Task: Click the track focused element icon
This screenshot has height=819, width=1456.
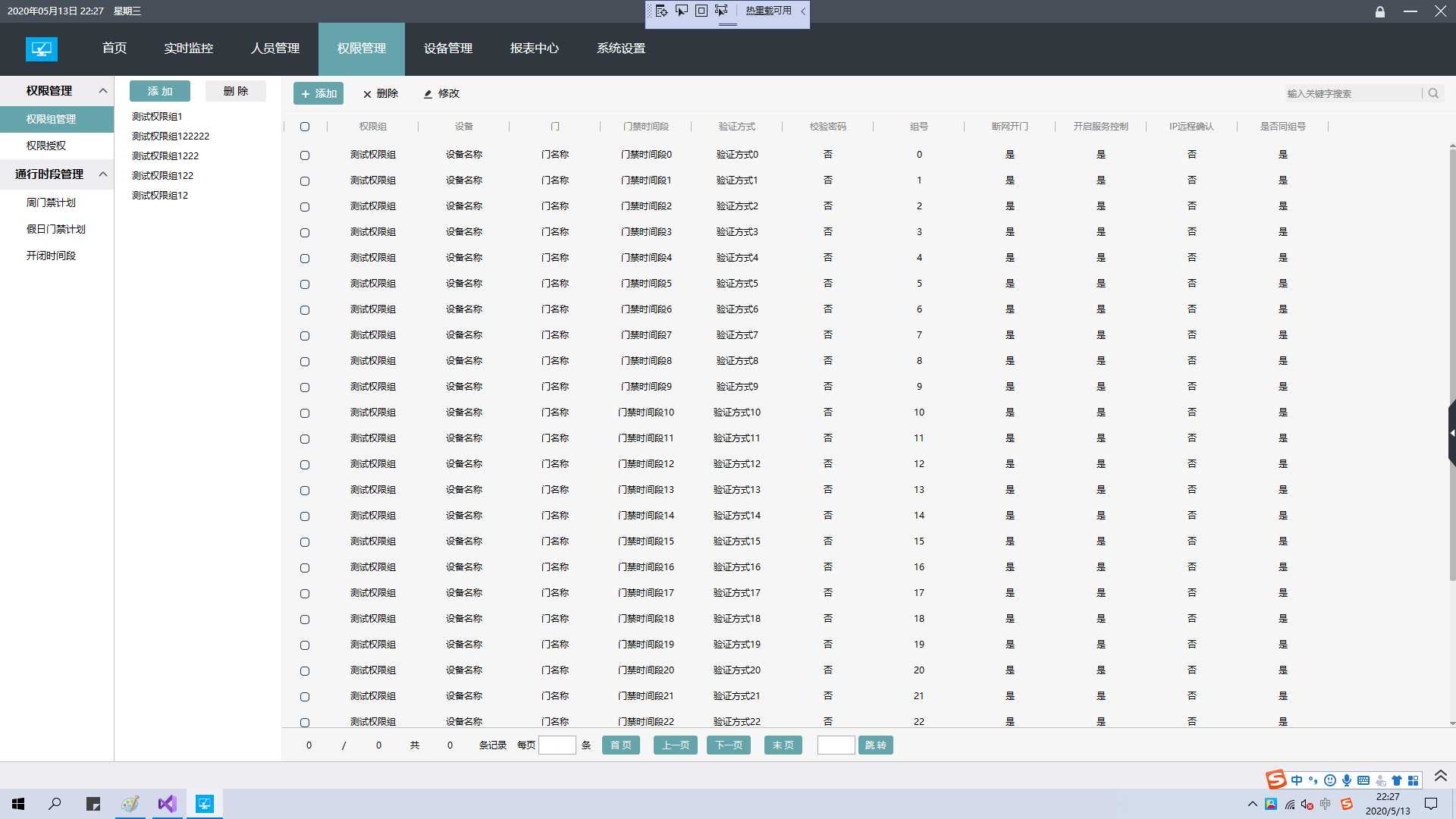Action: 721,11
